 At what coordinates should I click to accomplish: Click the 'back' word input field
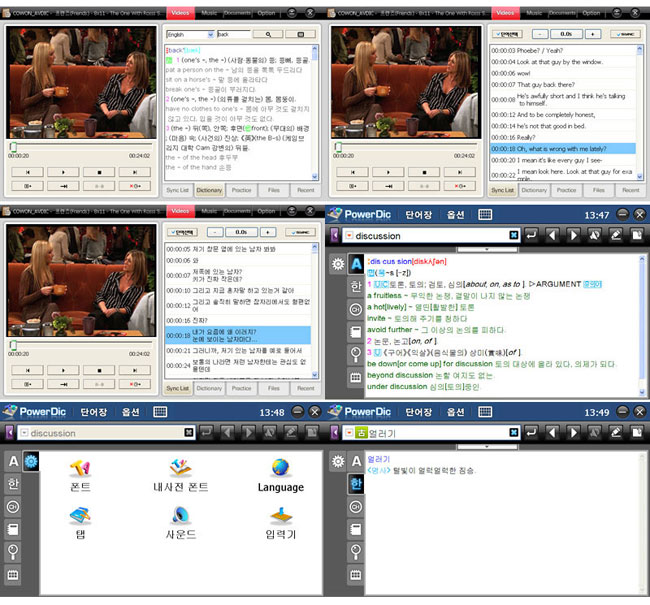point(234,34)
